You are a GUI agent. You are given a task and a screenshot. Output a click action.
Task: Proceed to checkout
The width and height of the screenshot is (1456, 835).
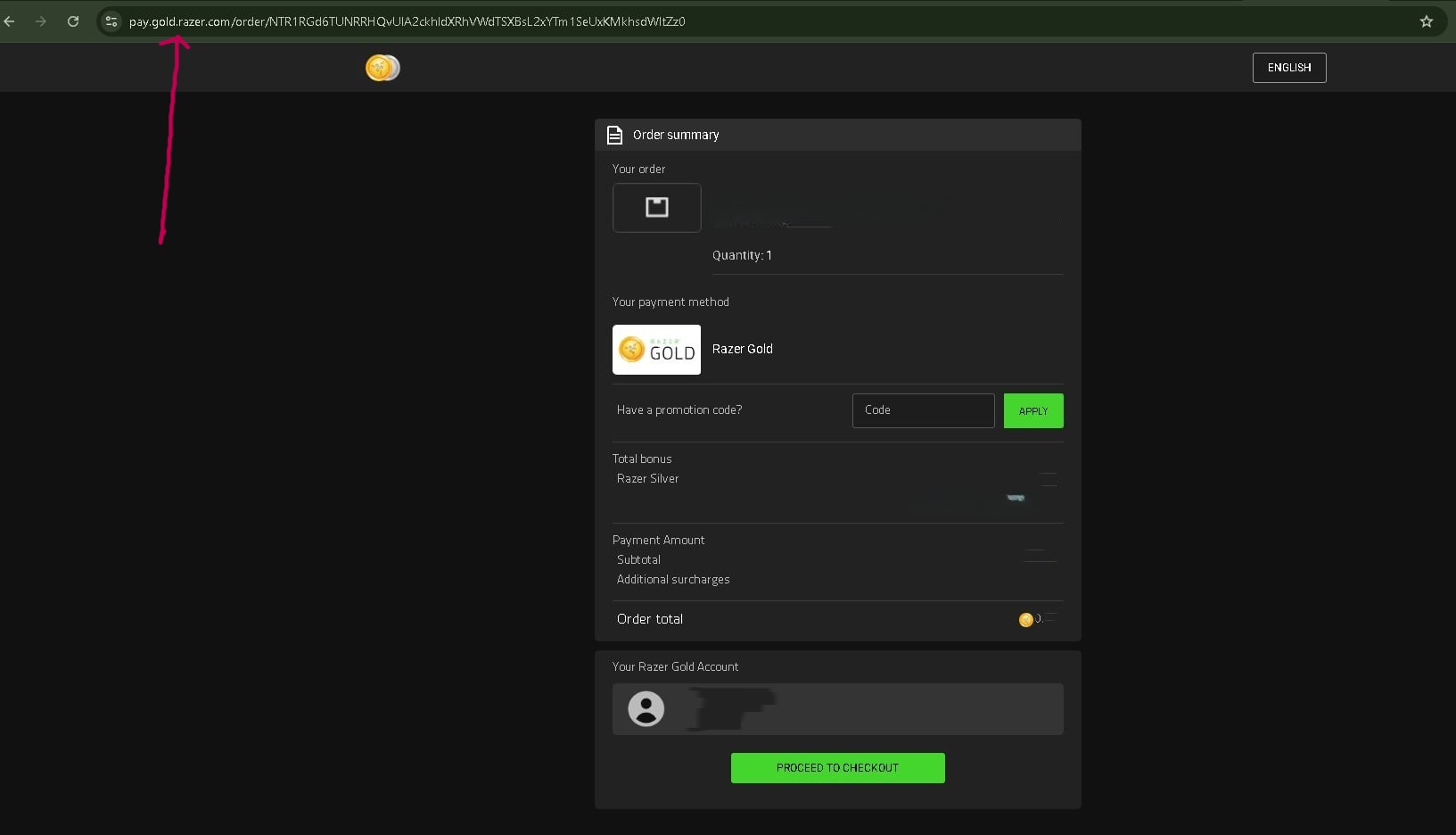838,768
